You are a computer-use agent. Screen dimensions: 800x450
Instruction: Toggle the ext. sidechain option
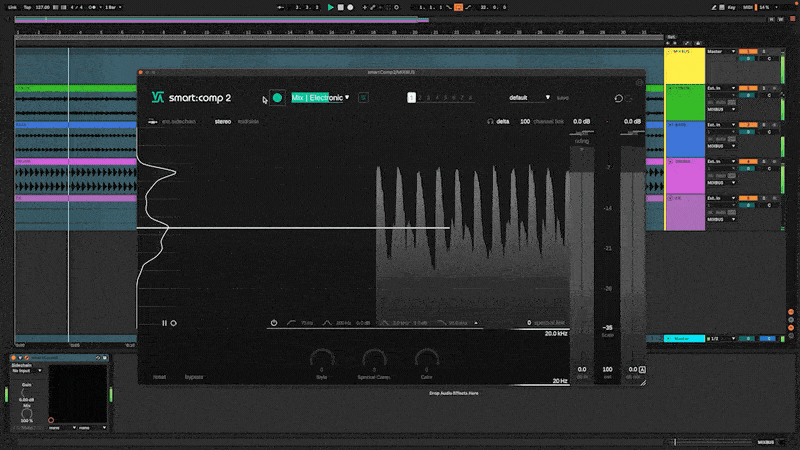pos(172,121)
